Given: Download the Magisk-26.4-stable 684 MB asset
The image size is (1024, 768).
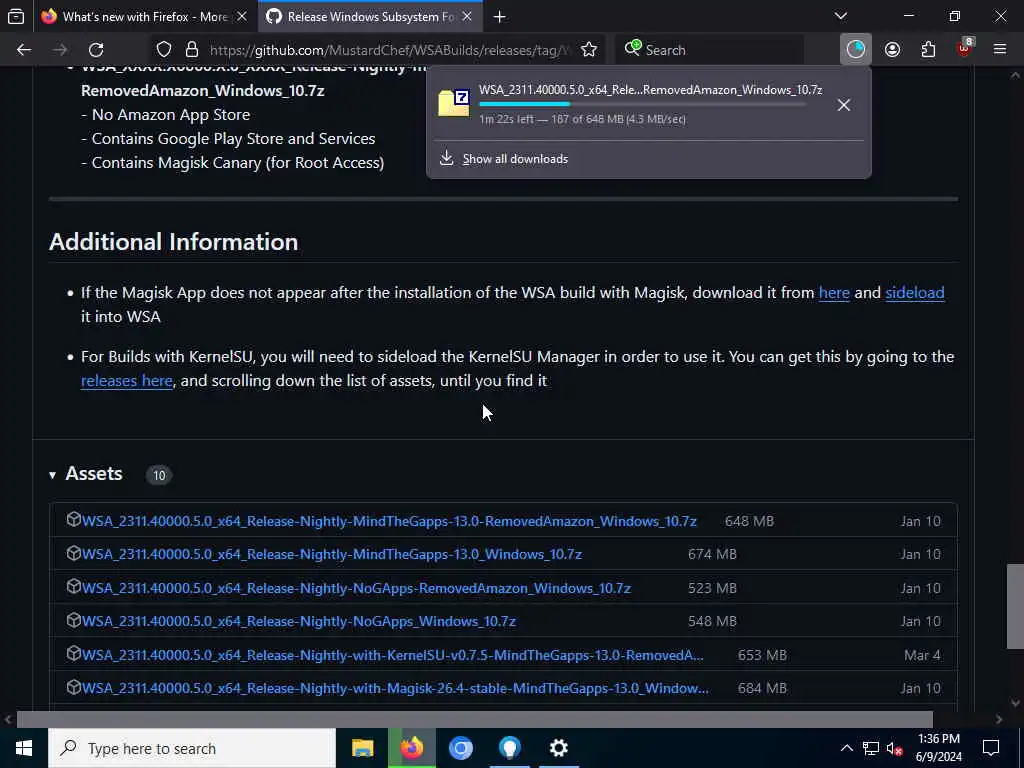Looking at the screenshot, I should click(x=395, y=688).
